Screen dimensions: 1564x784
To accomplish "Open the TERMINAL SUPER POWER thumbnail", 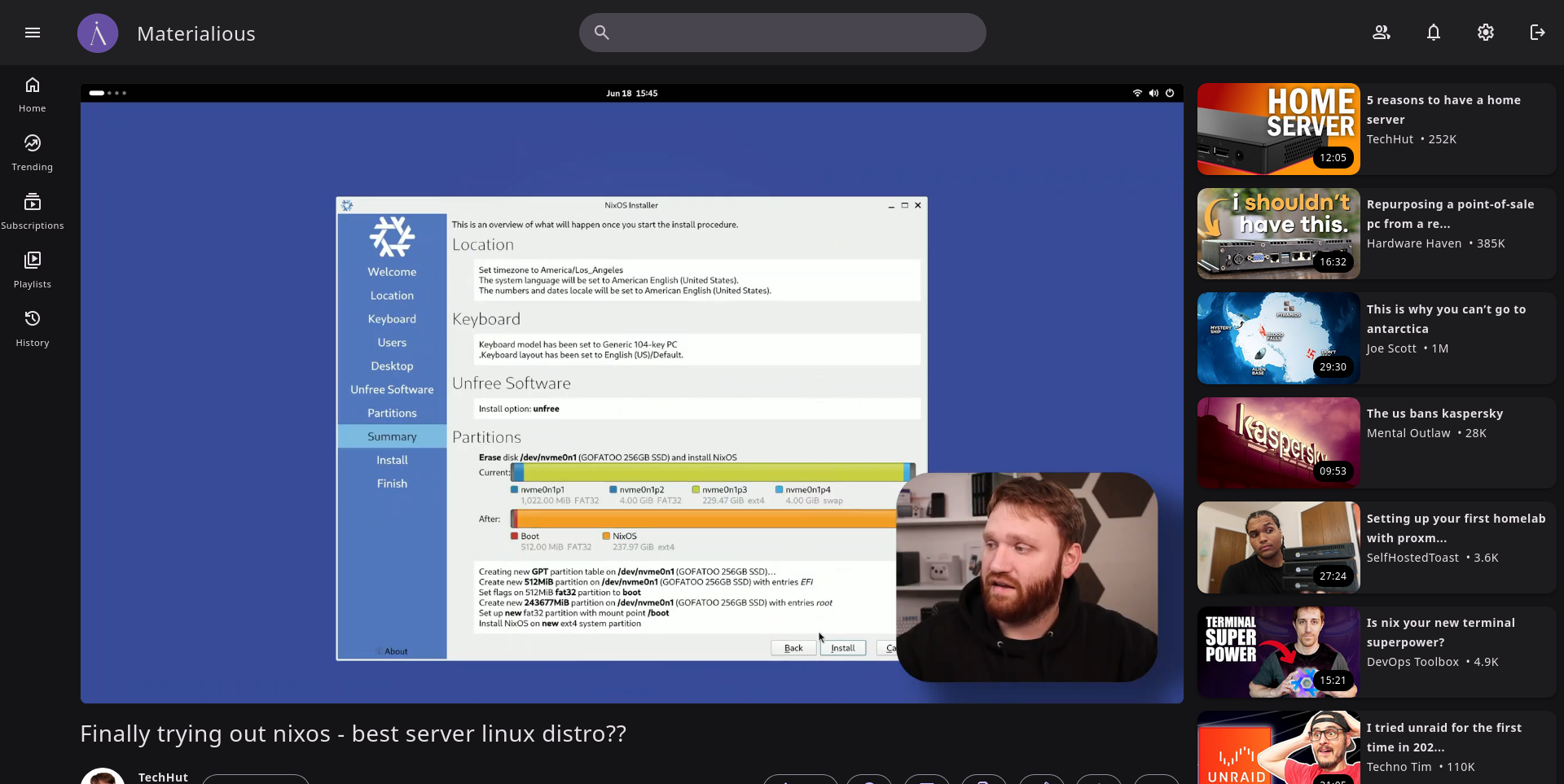I will 1279,652.
